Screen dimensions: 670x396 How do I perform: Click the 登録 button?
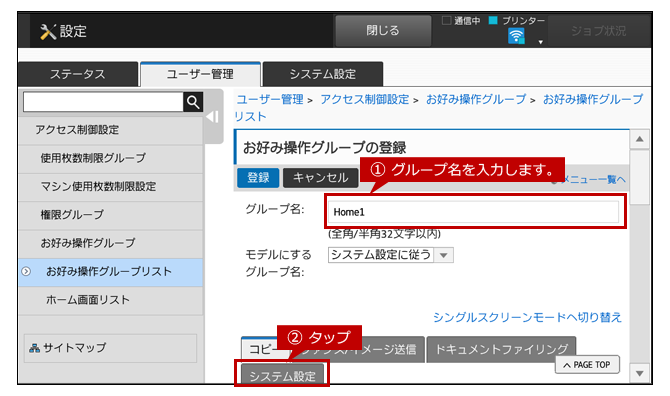pos(258,177)
